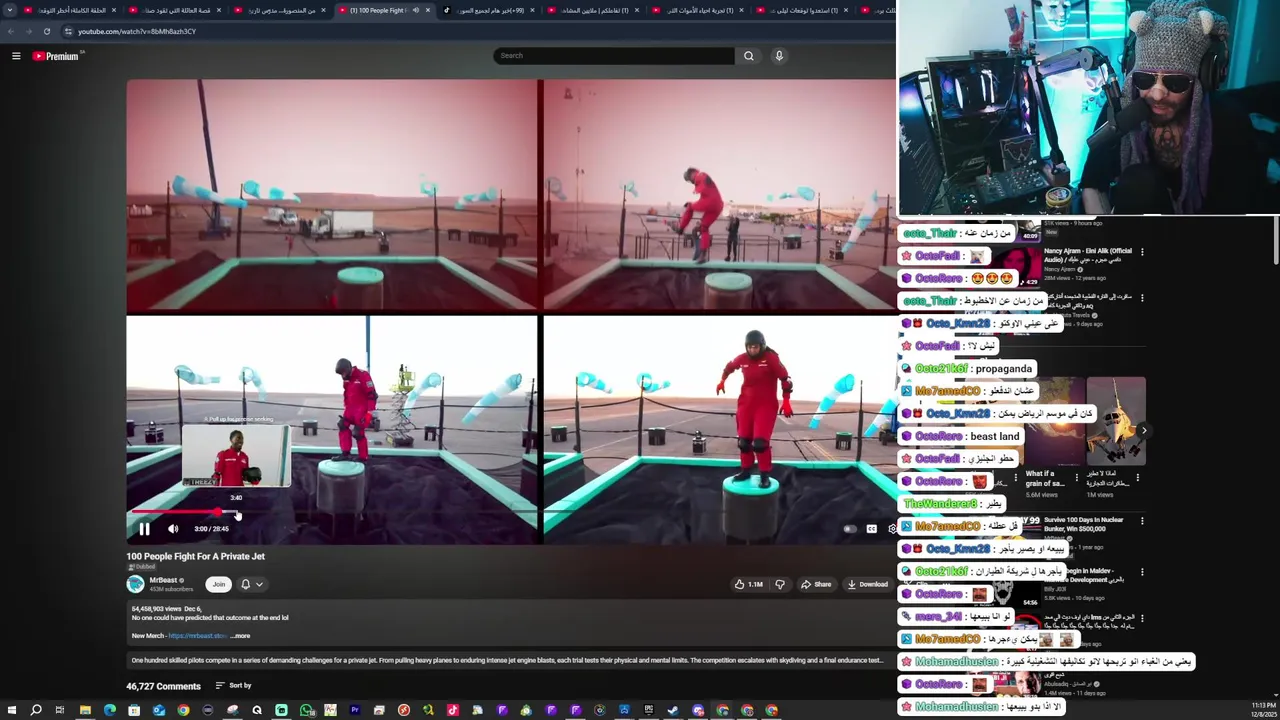Click inside the YouTube search field
Image resolution: width=1280 pixels, height=720 pixels.
614,56
